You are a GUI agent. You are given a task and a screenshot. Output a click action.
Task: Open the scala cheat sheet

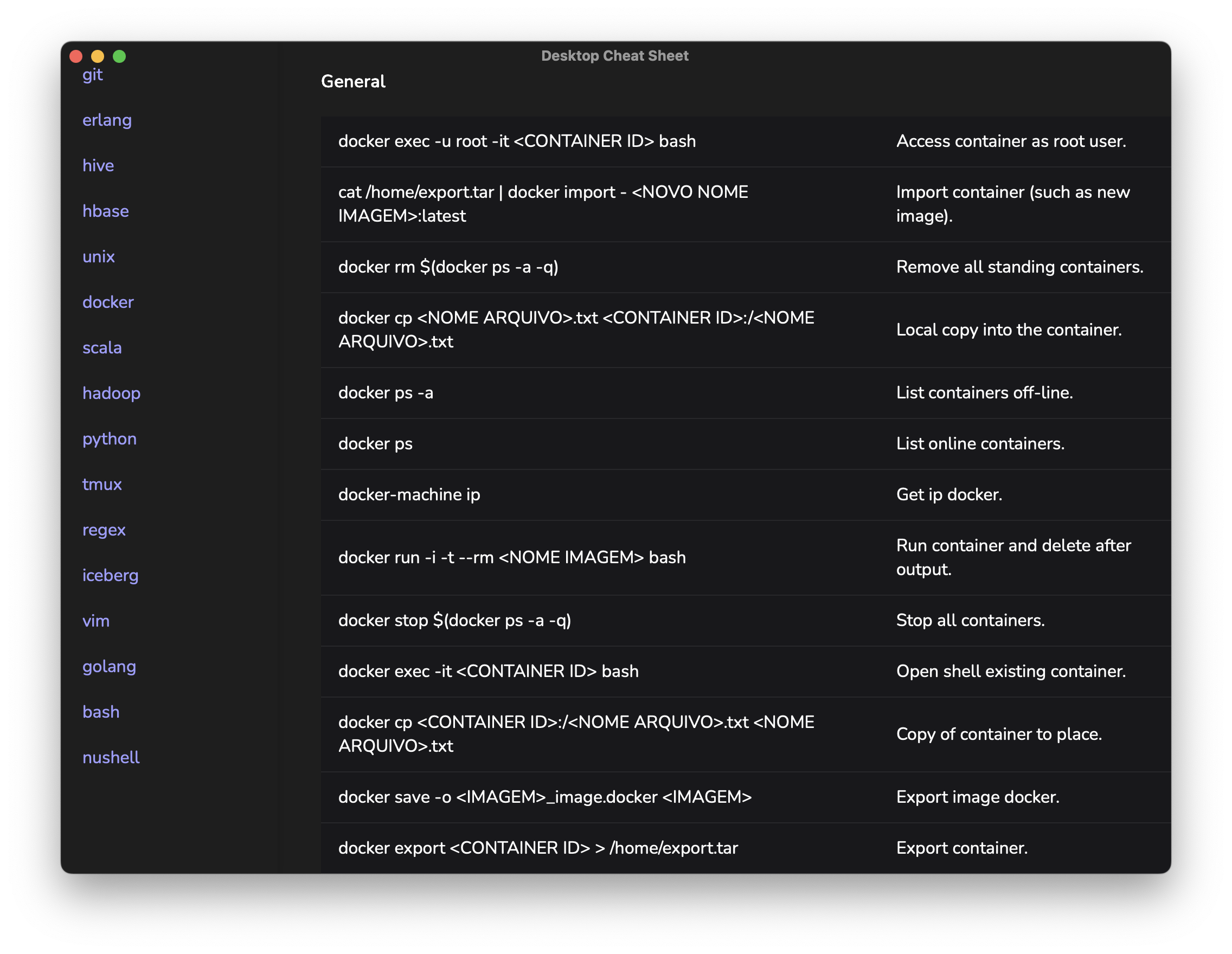102,348
